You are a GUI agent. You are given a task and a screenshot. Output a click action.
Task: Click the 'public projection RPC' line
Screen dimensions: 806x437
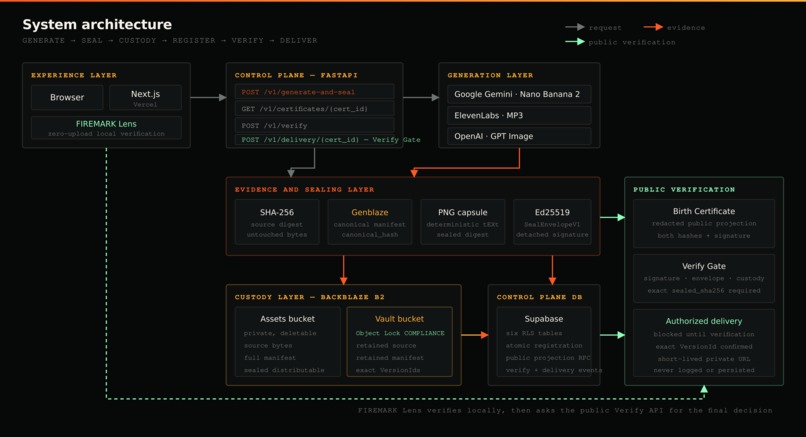tap(548, 358)
